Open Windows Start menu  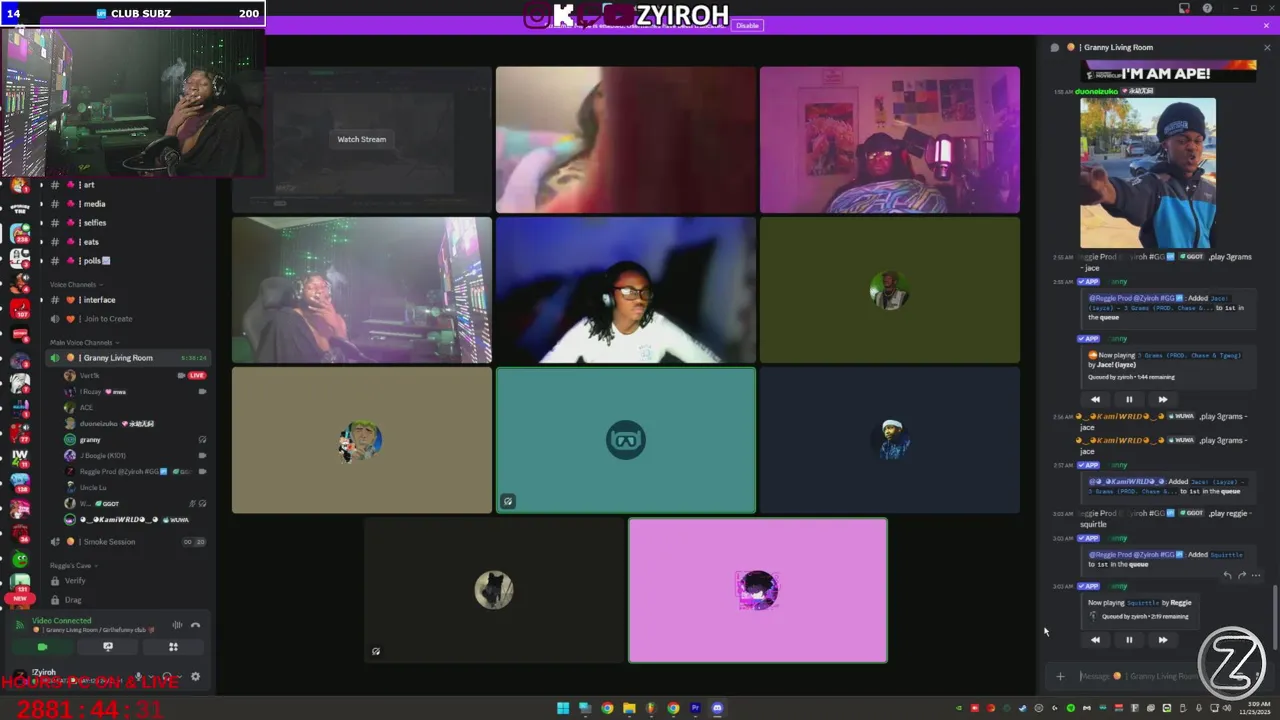pyautogui.click(x=563, y=709)
